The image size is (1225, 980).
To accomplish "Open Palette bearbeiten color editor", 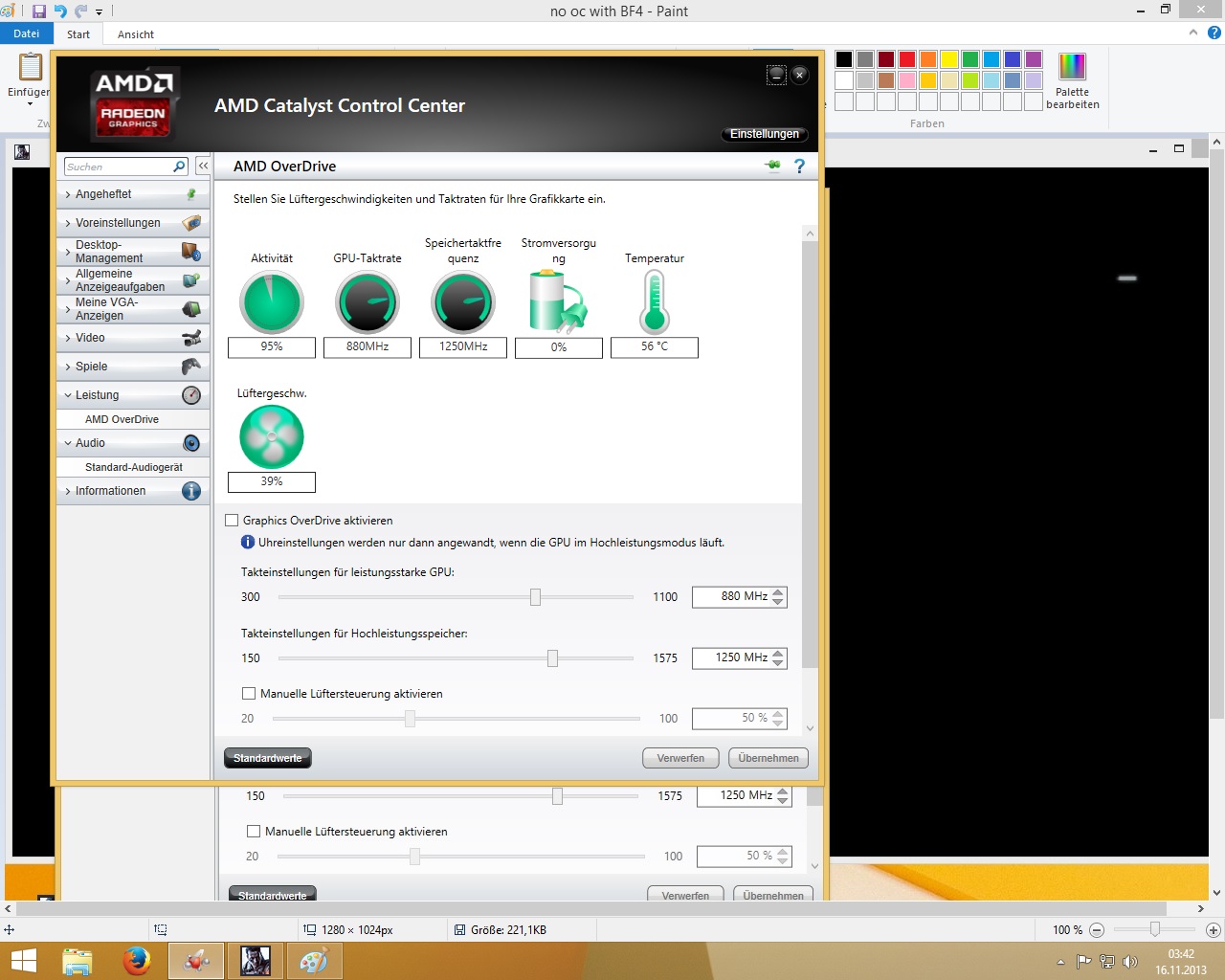I will click(1072, 81).
